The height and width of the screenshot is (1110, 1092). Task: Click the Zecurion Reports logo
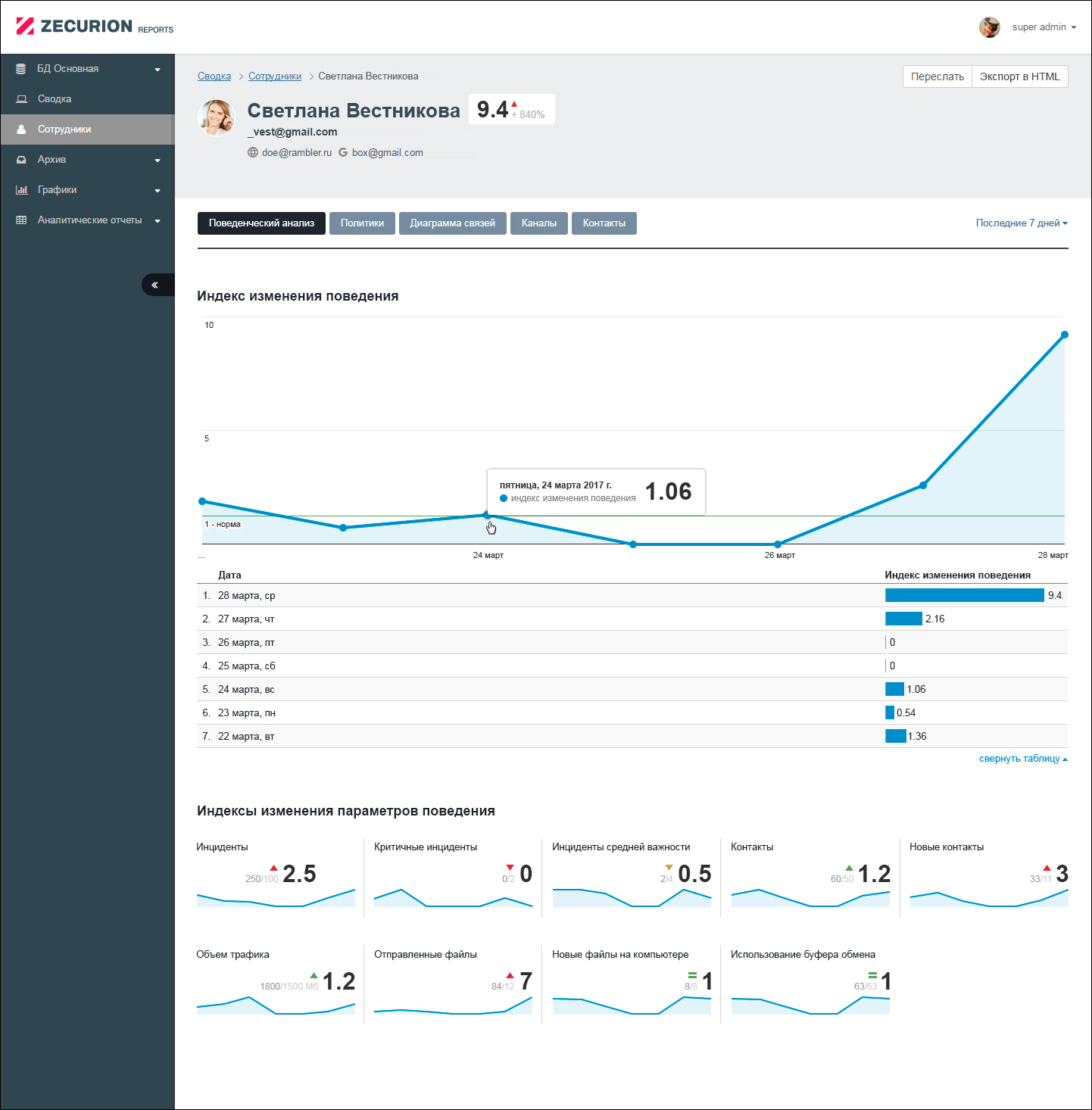95,27
